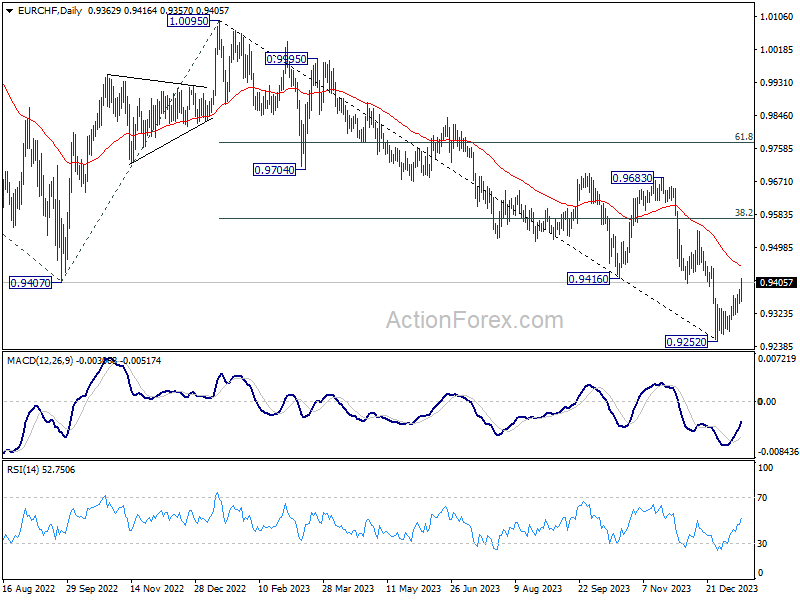The width and height of the screenshot is (800, 600).
Task: Select the RSI 70 level label
Action: click(x=762, y=497)
